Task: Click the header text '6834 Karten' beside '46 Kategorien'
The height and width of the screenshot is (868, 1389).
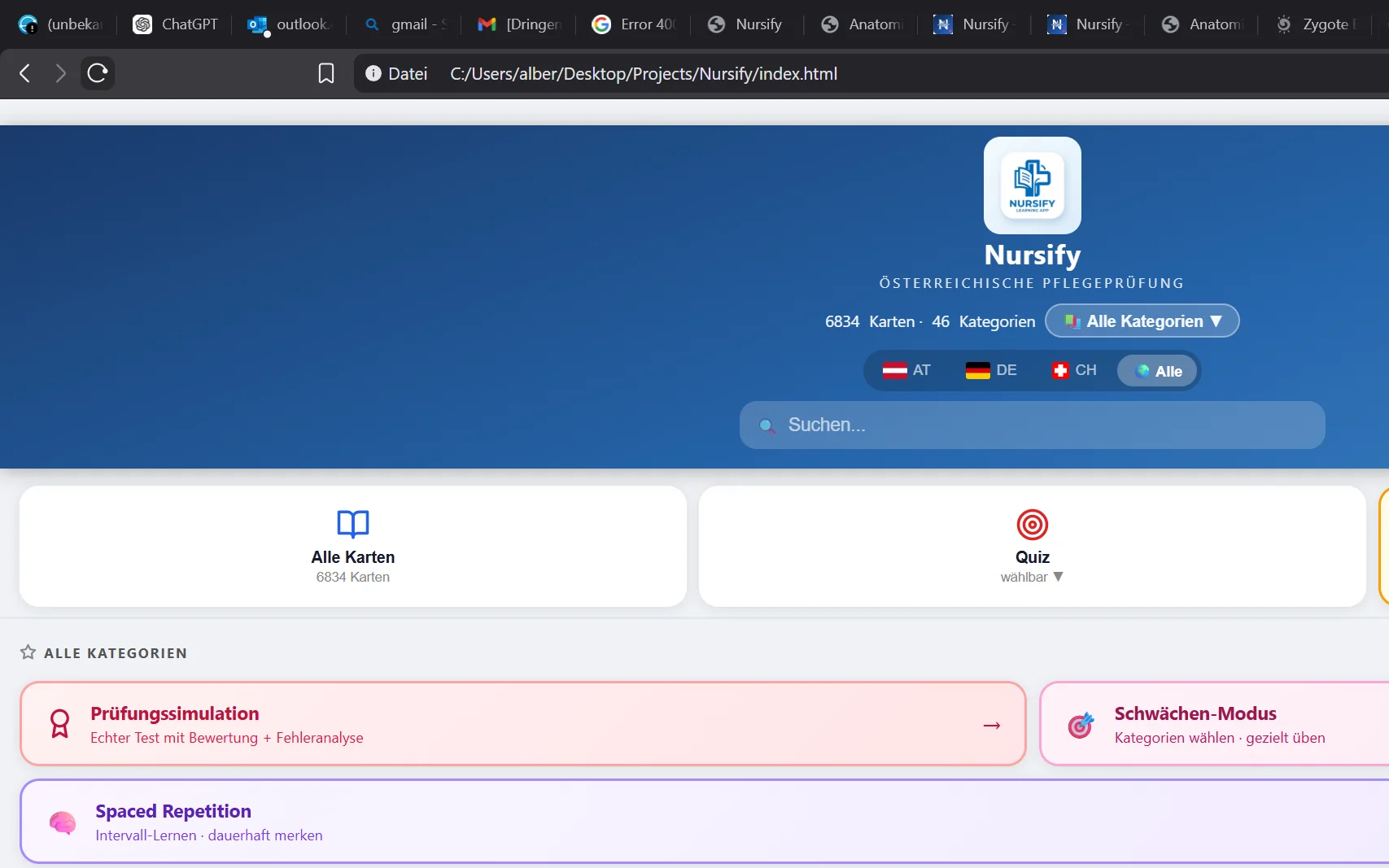Action: pyautogui.click(x=870, y=321)
